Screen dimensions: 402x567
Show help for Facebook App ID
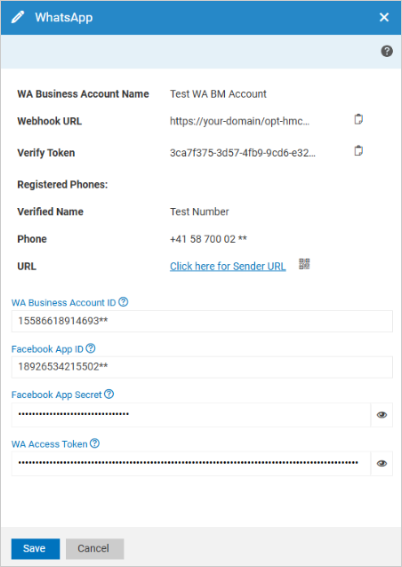pos(91,349)
